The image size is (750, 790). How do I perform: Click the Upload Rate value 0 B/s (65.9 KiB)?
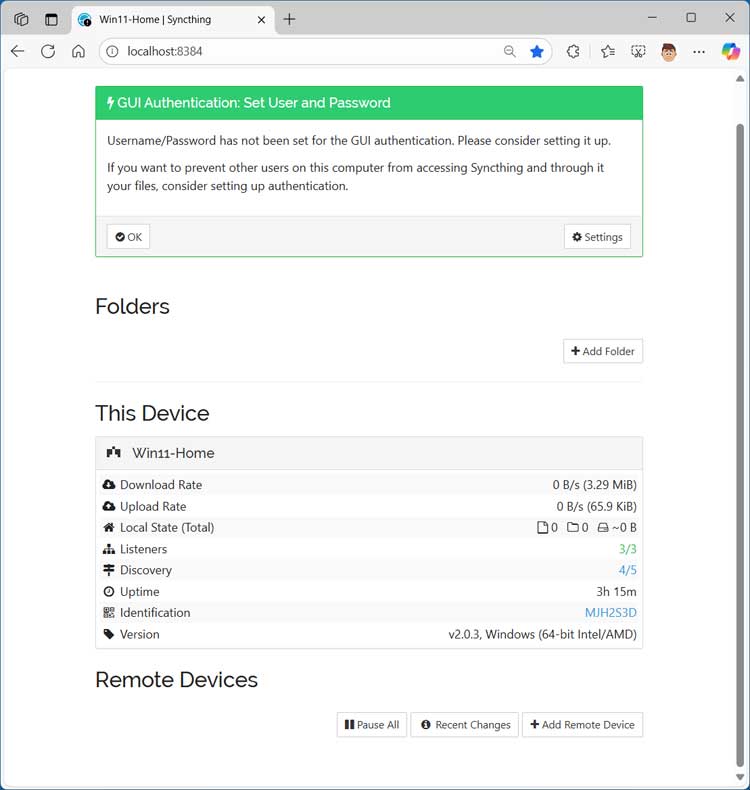(596, 506)
